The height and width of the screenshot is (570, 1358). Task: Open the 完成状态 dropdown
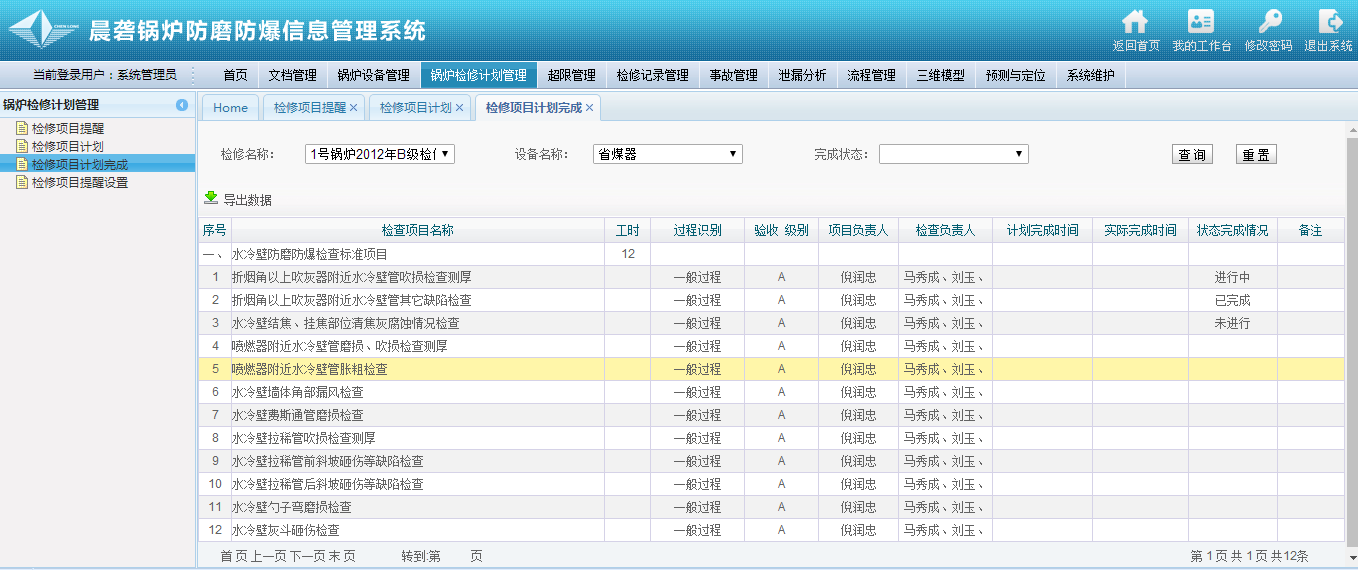point(953,154)
